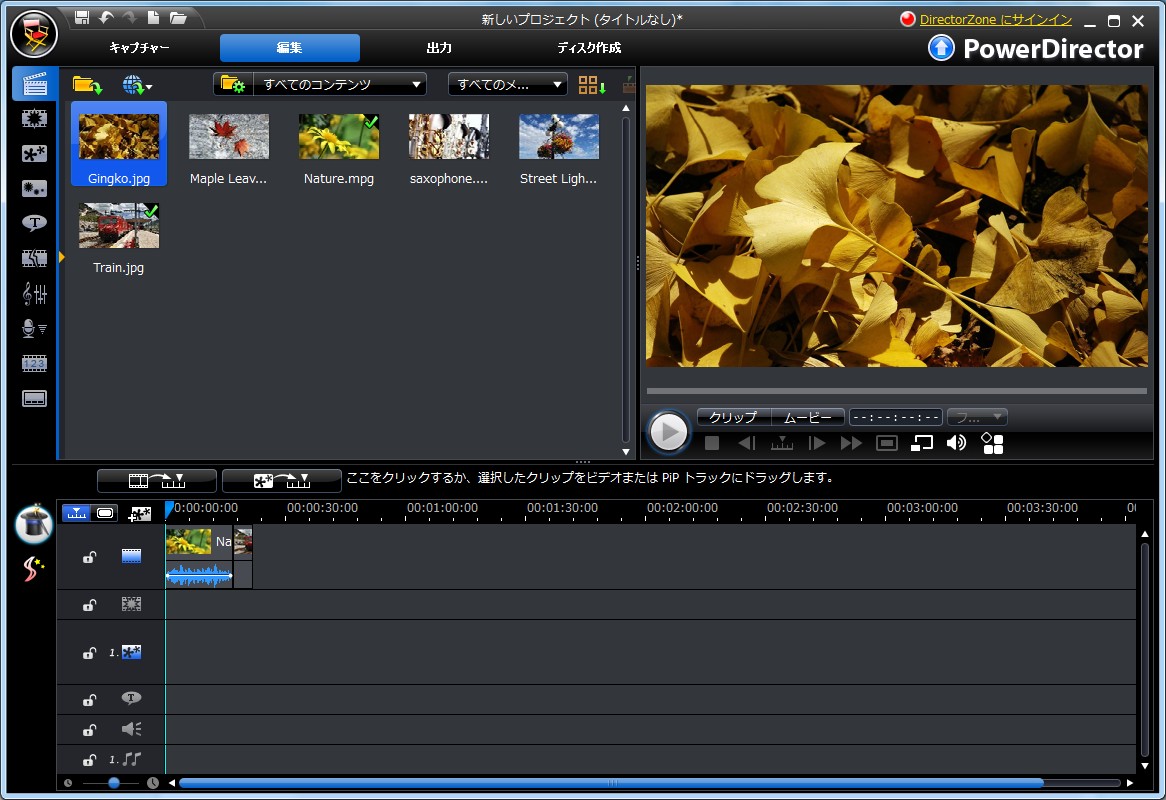Select the Gingko.jpg thumbnail
The height and width of the screenshot is (800, 1166).
click(119, 144)
